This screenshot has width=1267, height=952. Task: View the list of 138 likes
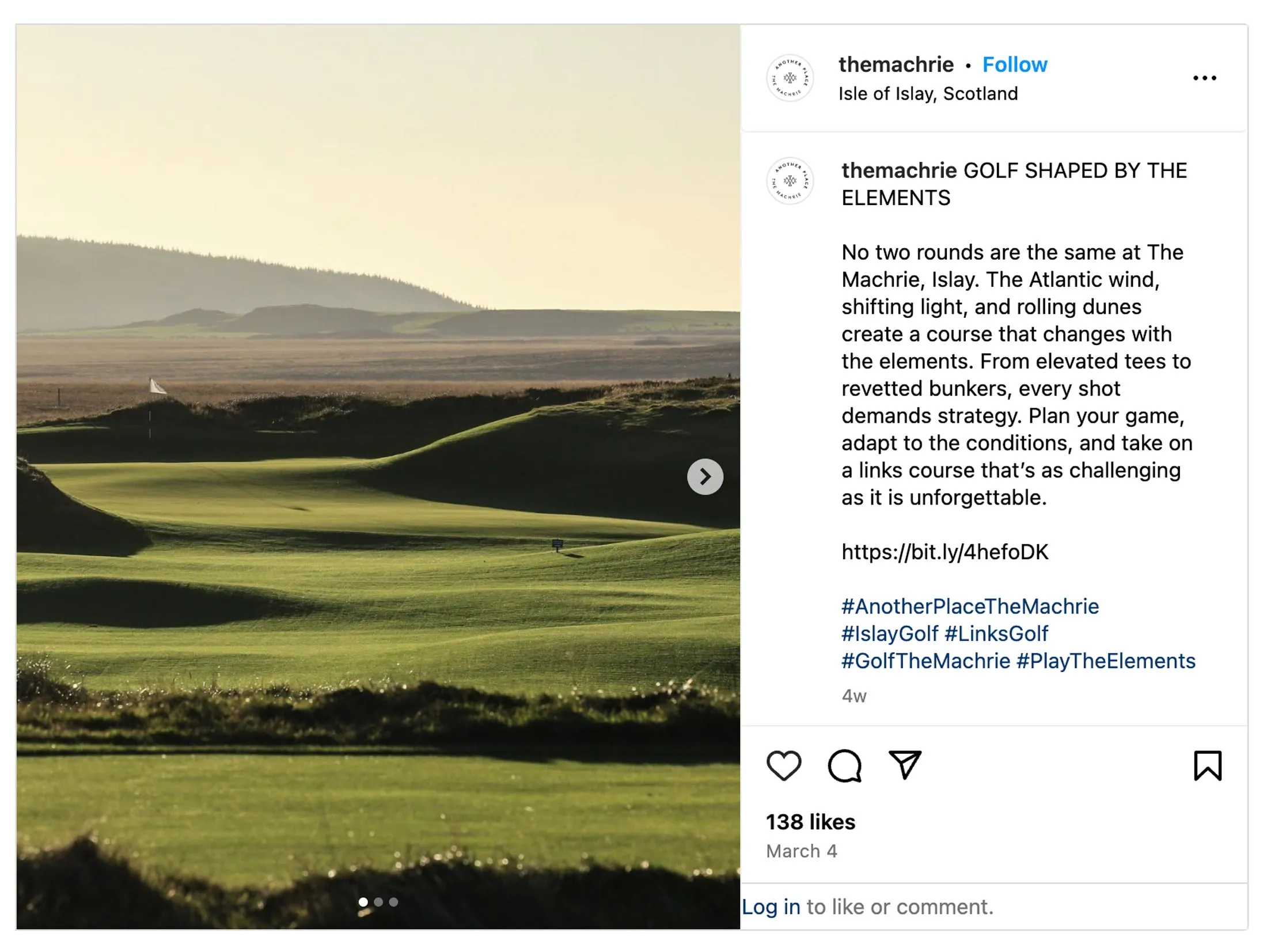810,822
